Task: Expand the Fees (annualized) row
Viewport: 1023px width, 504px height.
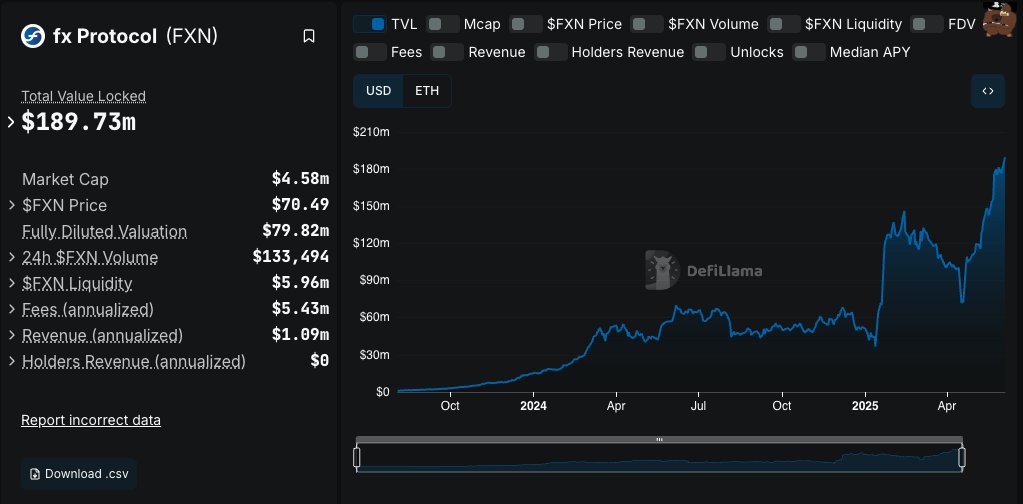Action: 12,309
